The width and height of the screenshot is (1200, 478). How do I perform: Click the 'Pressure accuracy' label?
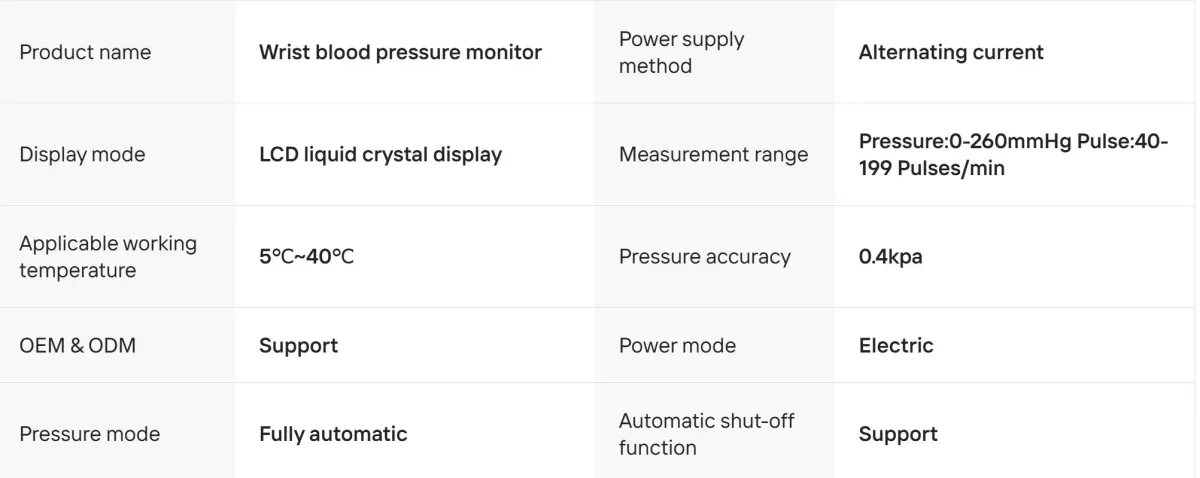(x=704, y=257)
